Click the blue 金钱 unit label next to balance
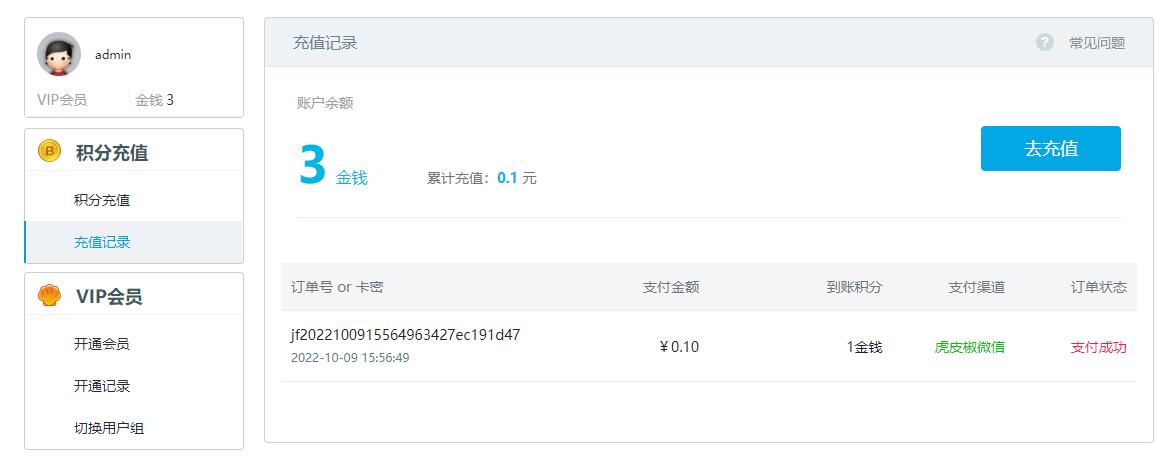1176x471 pixels. (352, 178)
